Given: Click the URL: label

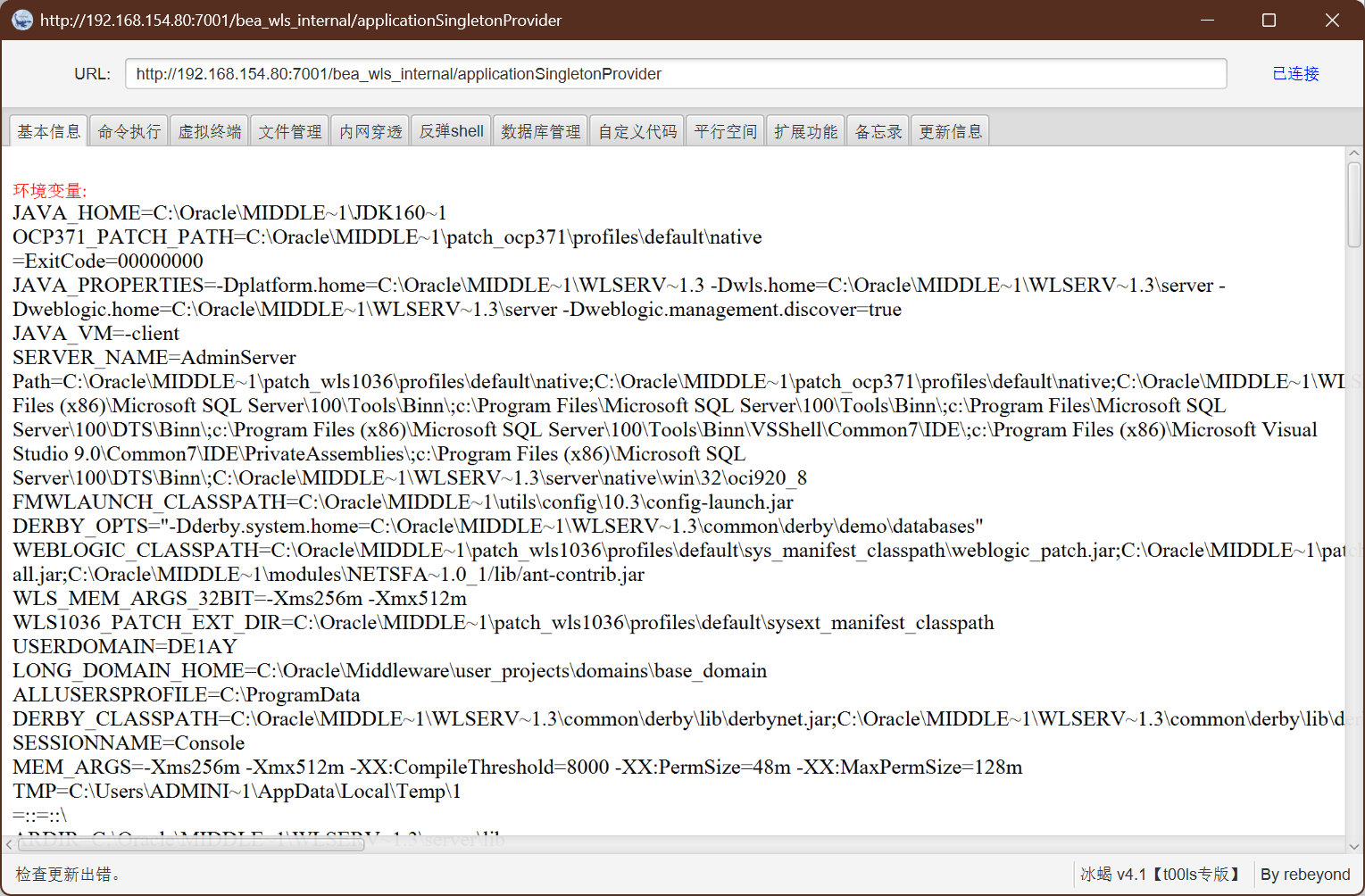Looking at the screenshot, I should coord(93,74).
